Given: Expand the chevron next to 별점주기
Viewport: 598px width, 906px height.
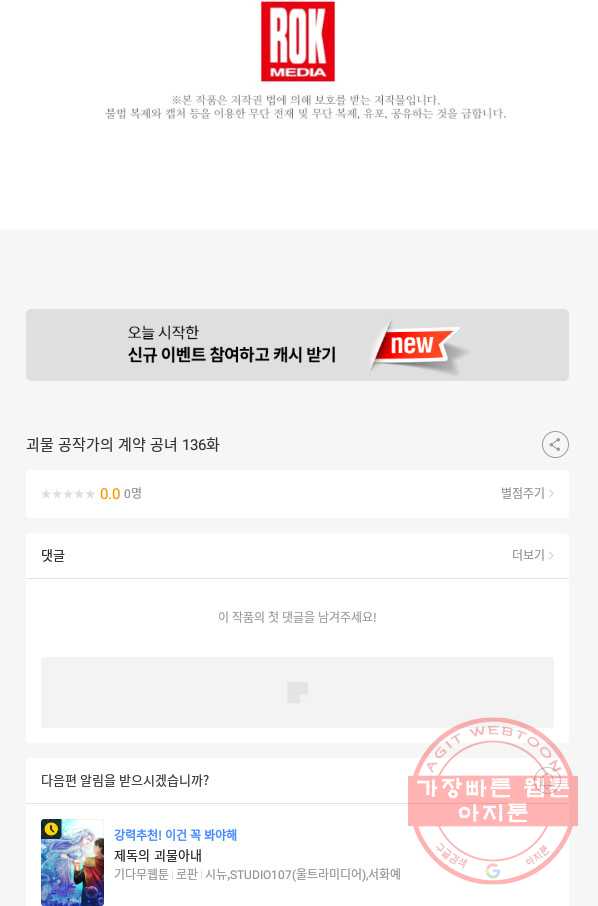Looking at the screenshot, I should click(x=552, y=493).
